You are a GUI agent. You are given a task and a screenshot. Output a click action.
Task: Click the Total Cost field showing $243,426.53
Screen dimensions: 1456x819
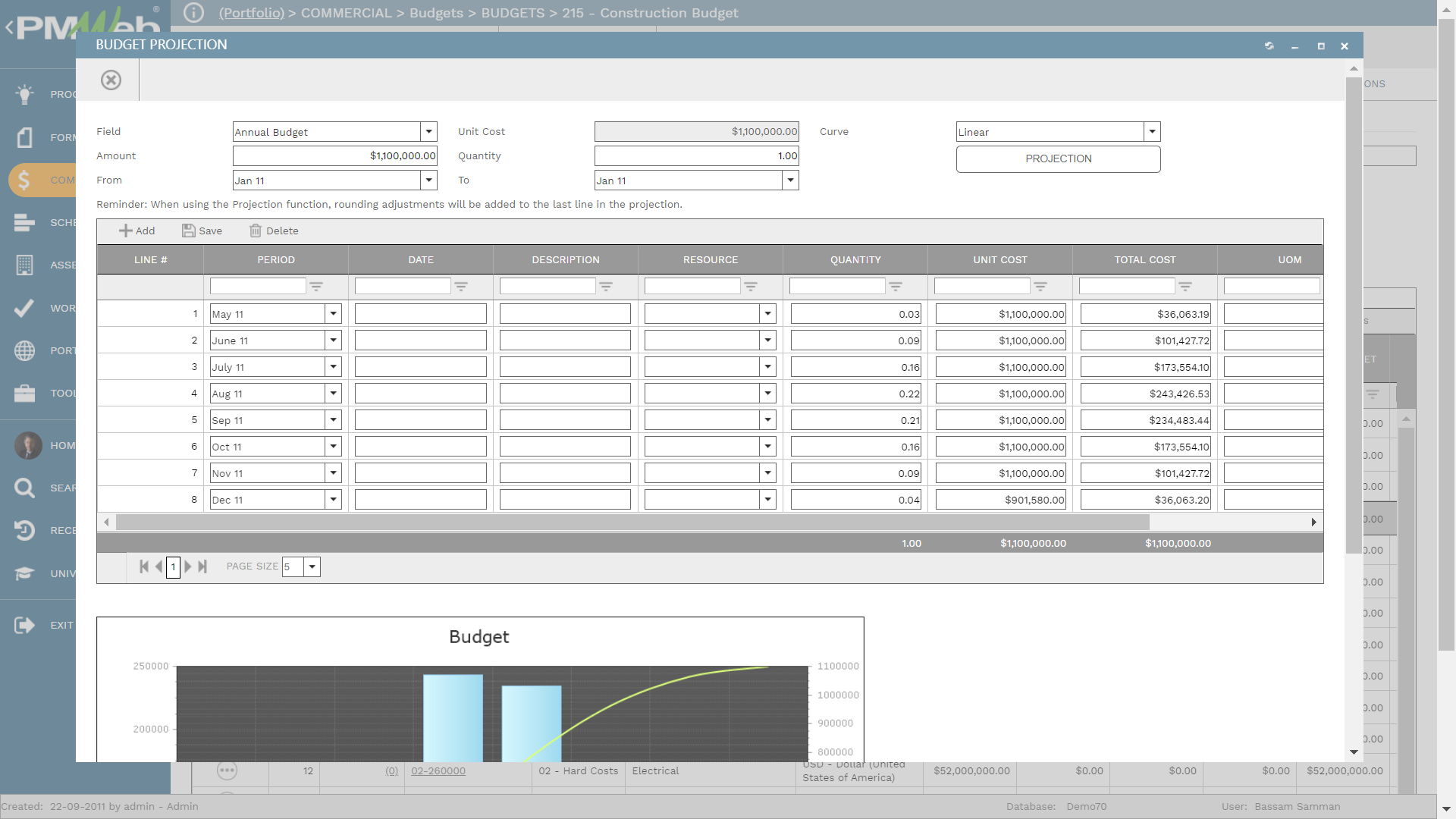pyautogui.click(x=1145, y=393)
